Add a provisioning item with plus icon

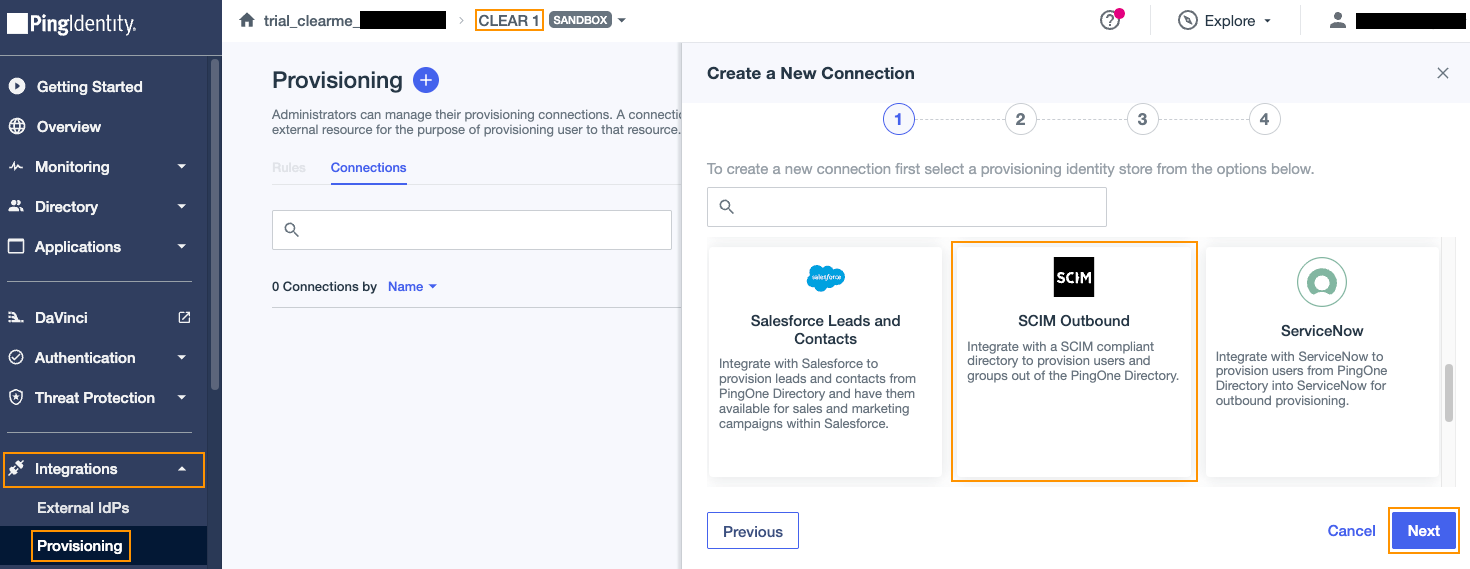[426, 80]
